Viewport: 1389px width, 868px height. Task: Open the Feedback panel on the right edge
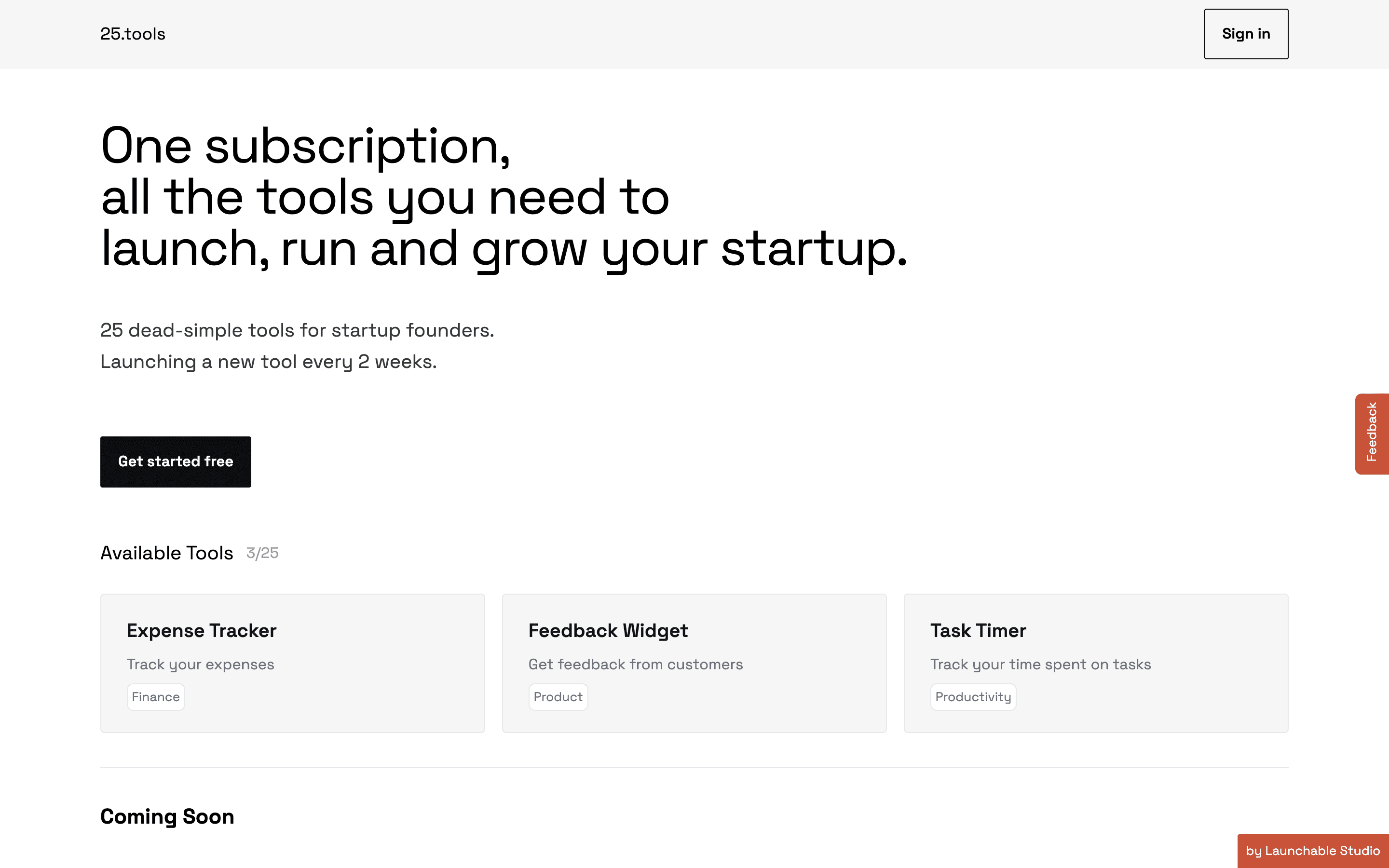pyautogui.click(x=1372, y=434)
